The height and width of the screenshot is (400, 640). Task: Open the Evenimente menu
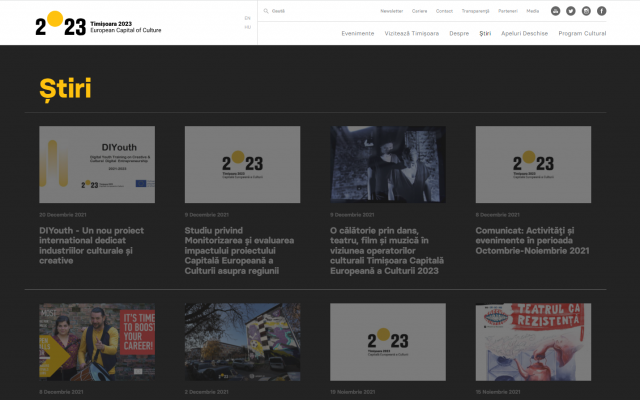coord(357,33)
